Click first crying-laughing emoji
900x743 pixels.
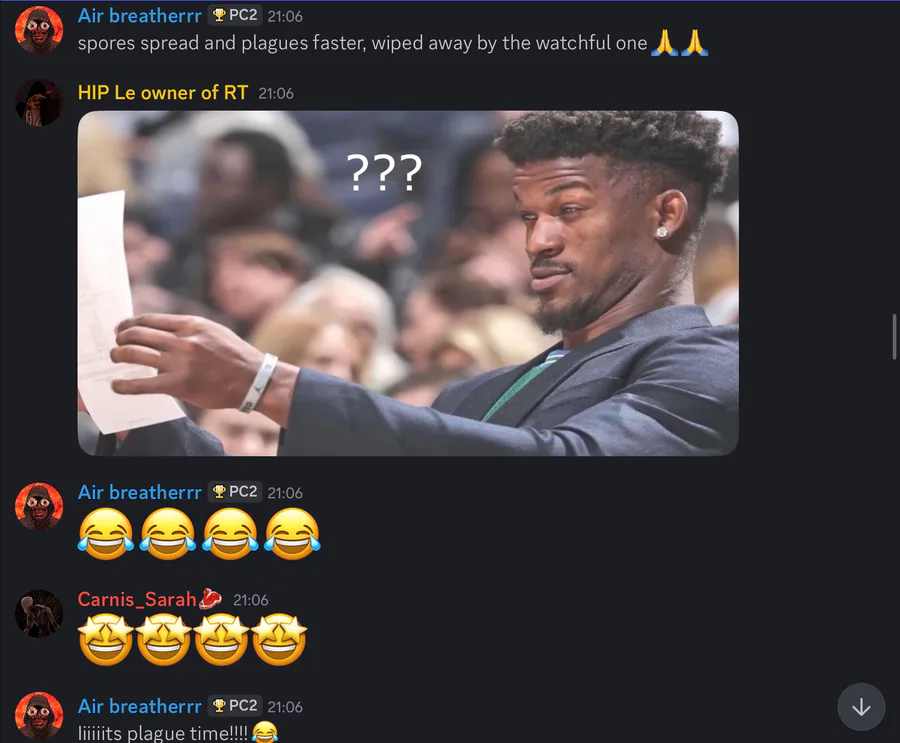point(106,533)
